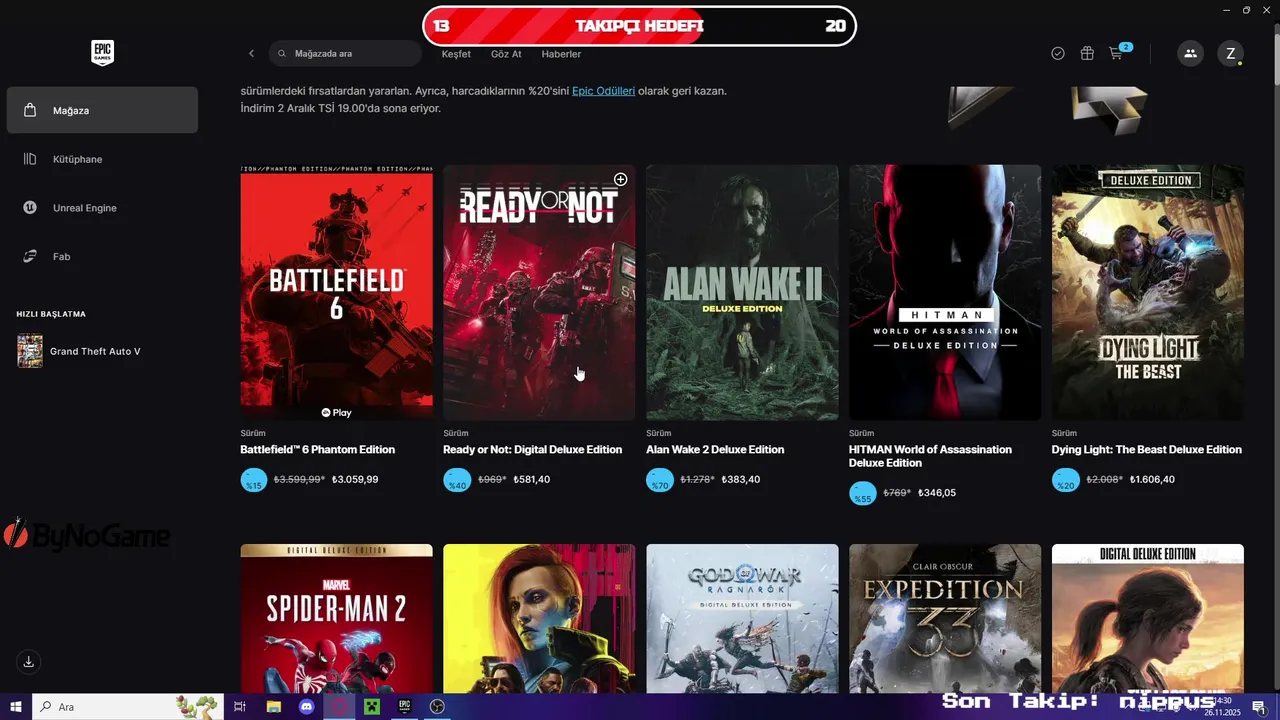This screenshot has height=720, width=1280.
Task: Click the %20 discount badge
Action: 1065,480
